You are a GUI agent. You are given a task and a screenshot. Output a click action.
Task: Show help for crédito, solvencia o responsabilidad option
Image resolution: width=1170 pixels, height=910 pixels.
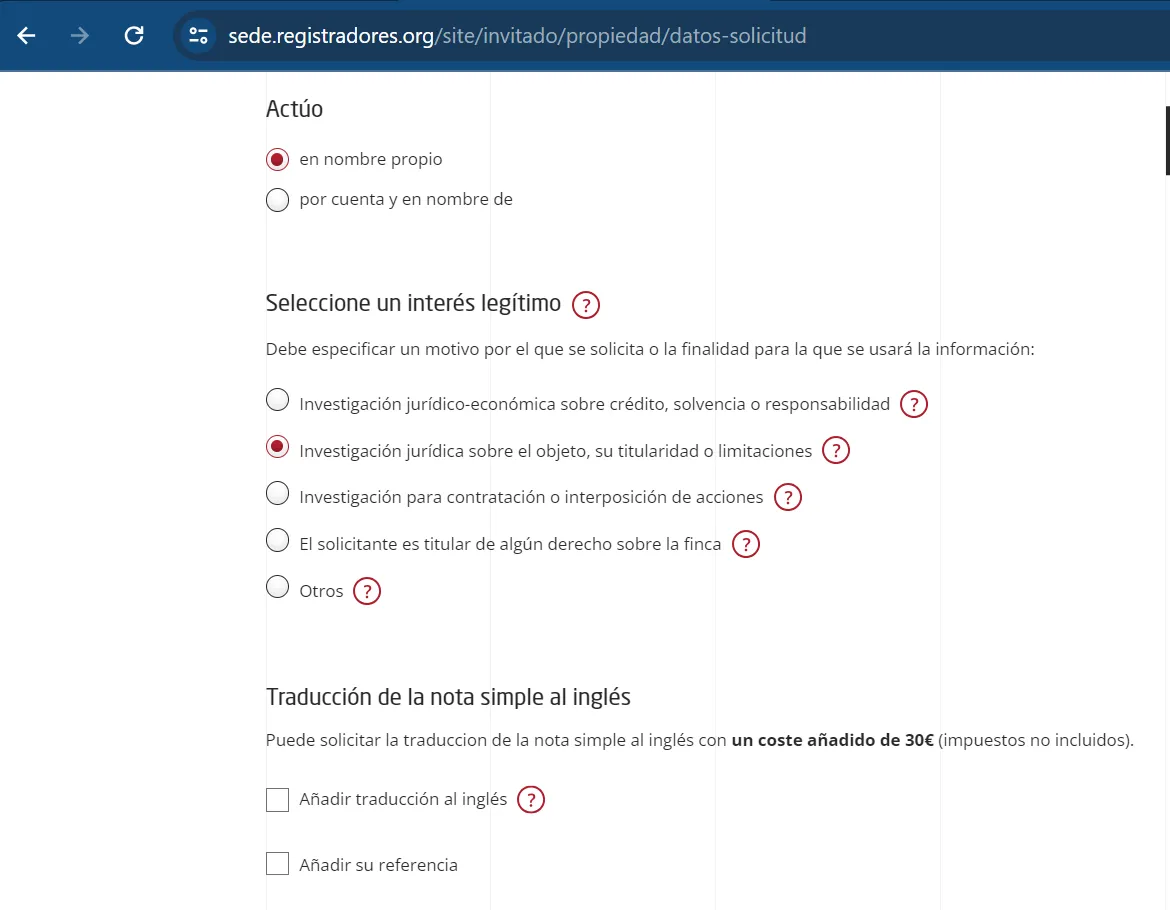coord(914,405)
